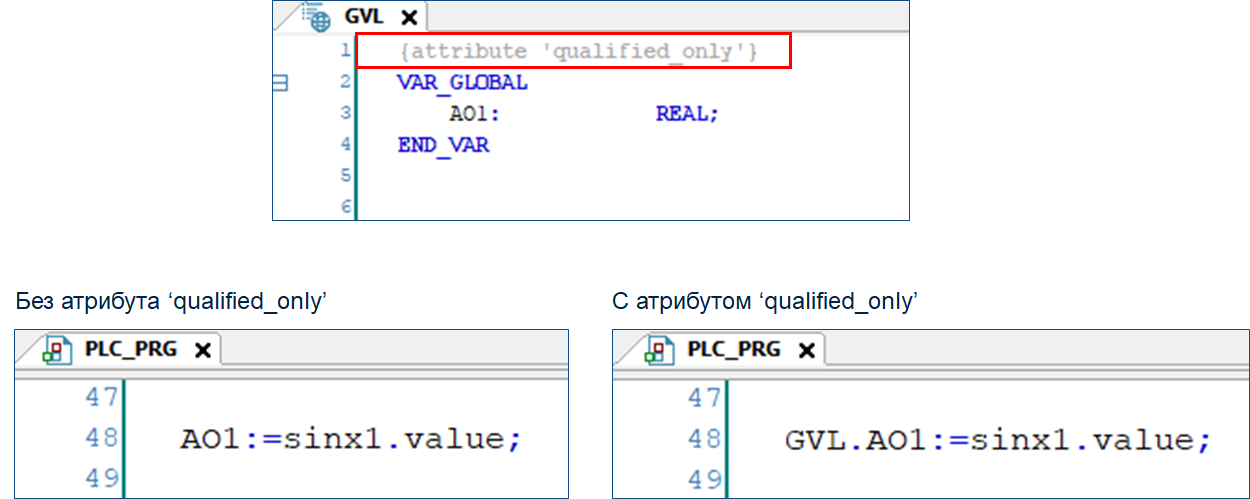Close the right PLC_PRG tab

point(805,349)
